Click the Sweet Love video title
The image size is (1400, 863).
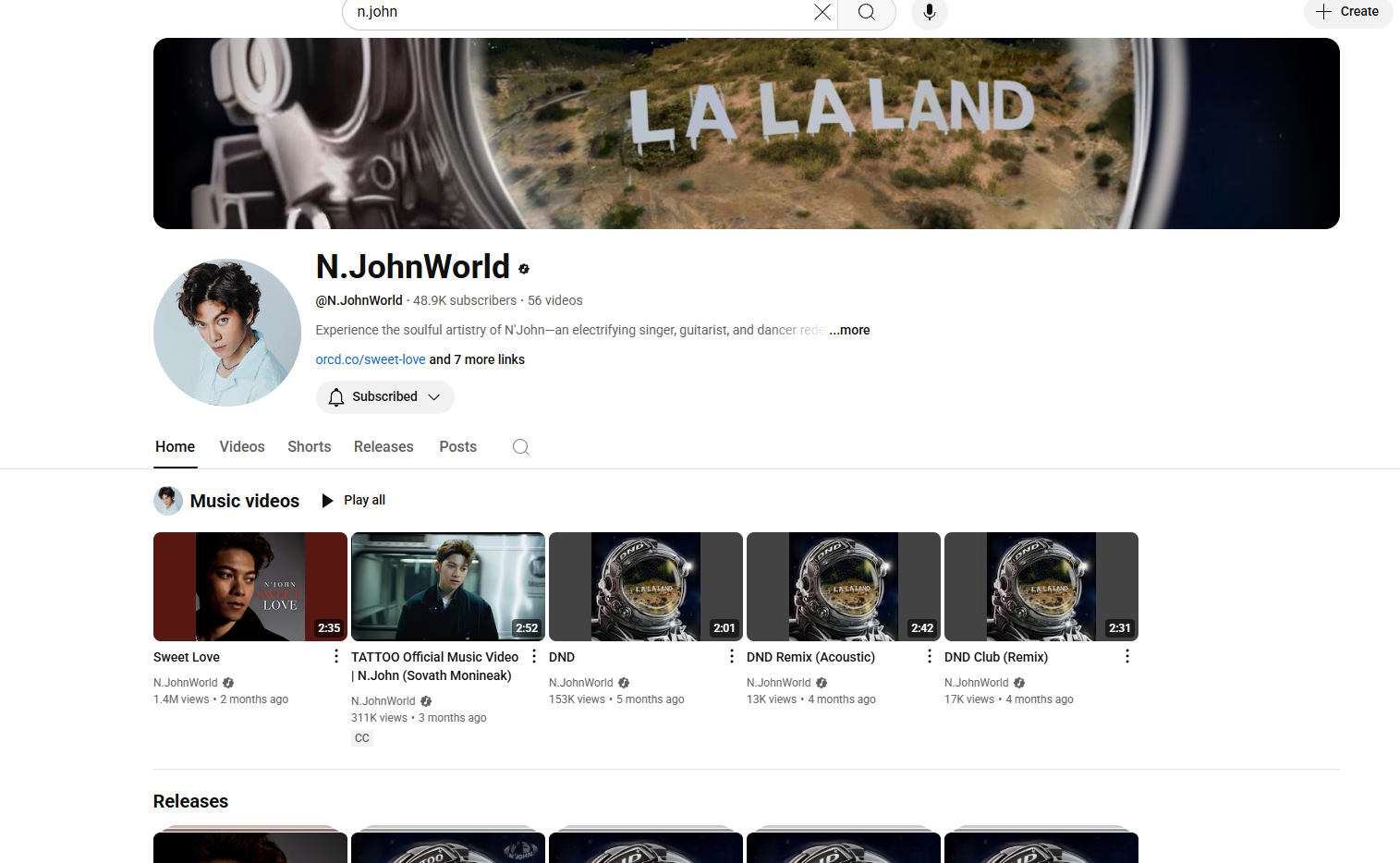[x=187, y=657]
